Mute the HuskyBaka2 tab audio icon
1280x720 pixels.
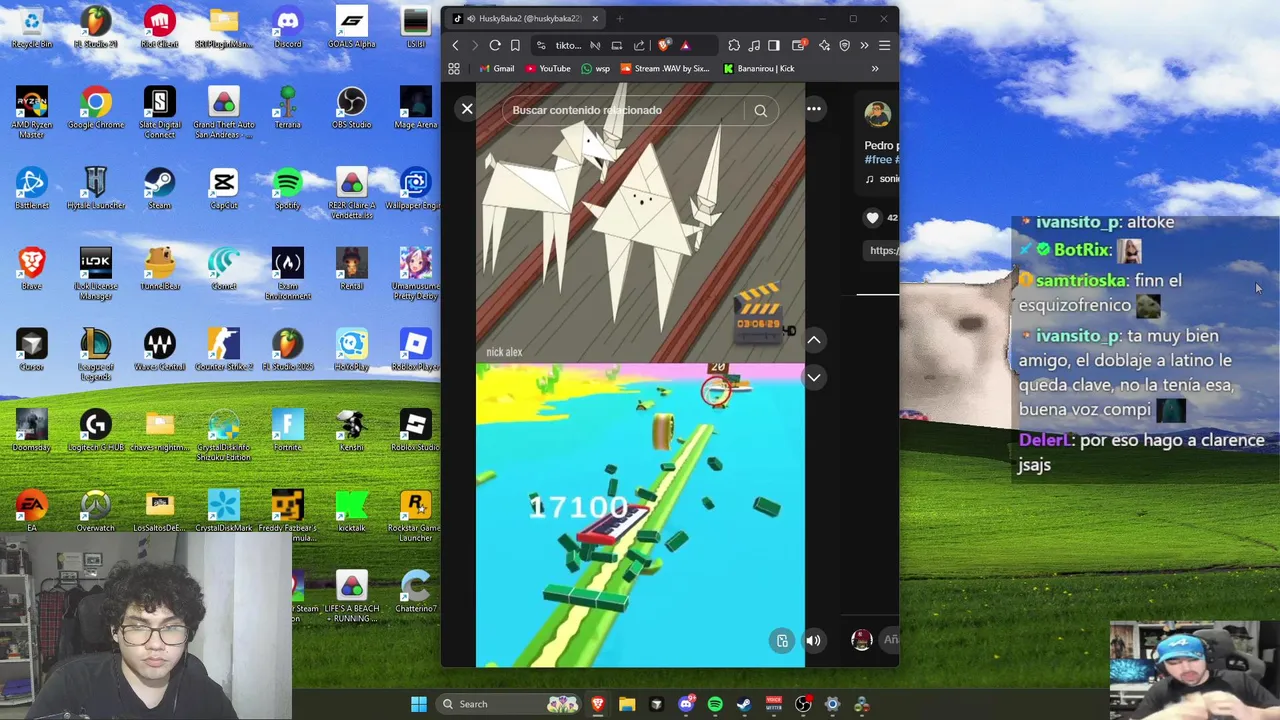click(x=471, y=18)
